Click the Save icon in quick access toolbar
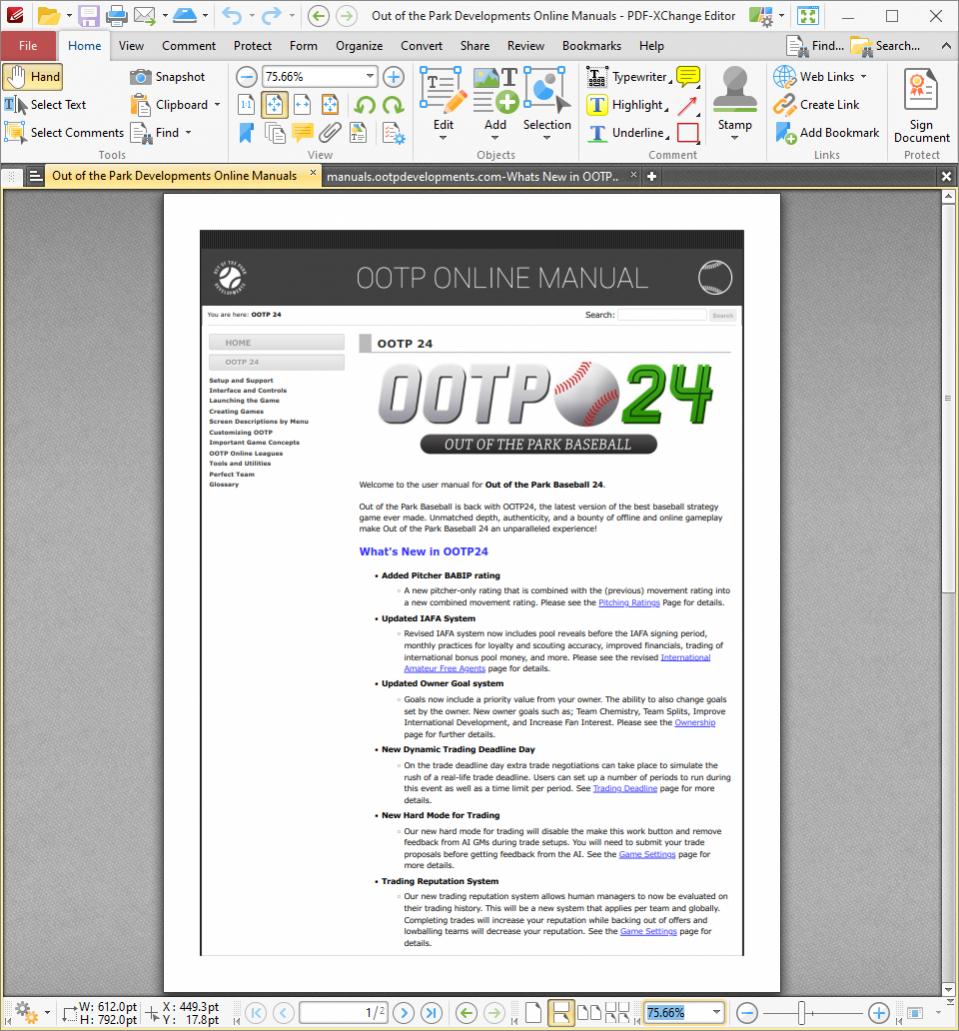The image size is (959, 1031). pos(89,15)
